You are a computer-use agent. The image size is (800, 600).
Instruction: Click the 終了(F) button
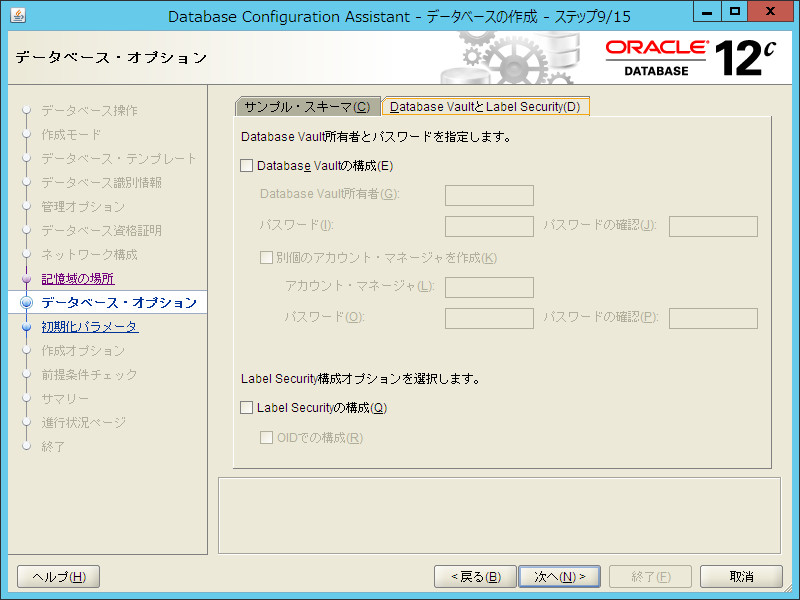coord(651,577)
